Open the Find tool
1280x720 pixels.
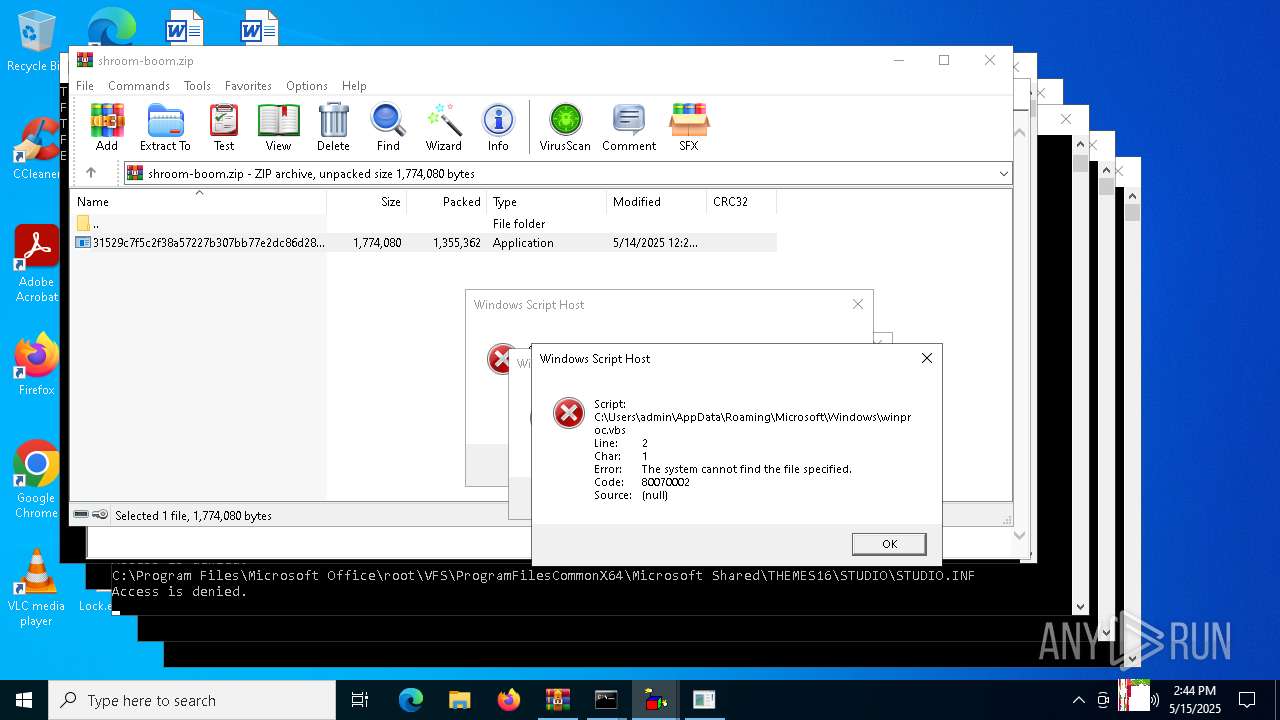click(388, 127)
